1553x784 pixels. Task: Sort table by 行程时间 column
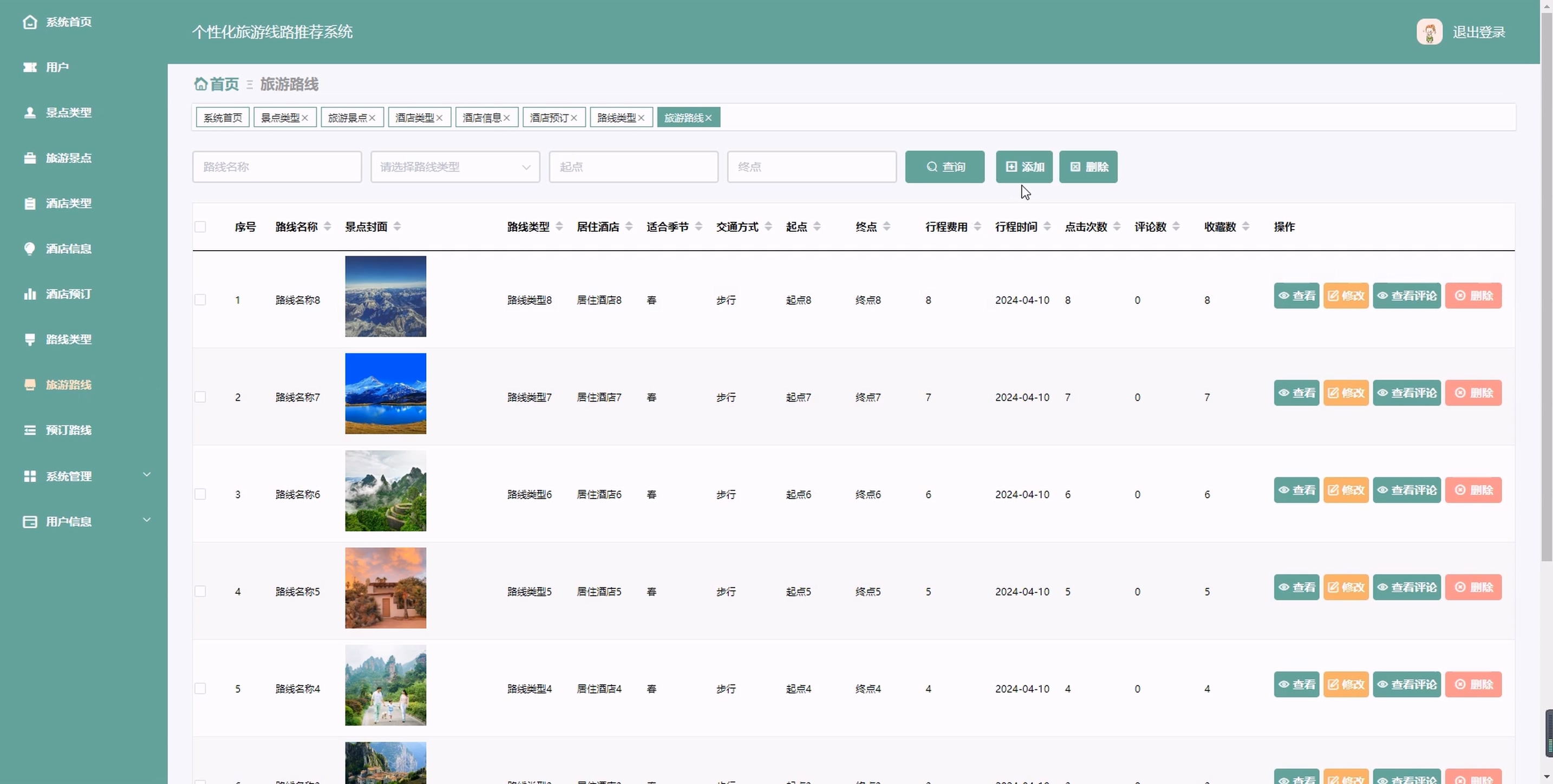pos(1047,226)
